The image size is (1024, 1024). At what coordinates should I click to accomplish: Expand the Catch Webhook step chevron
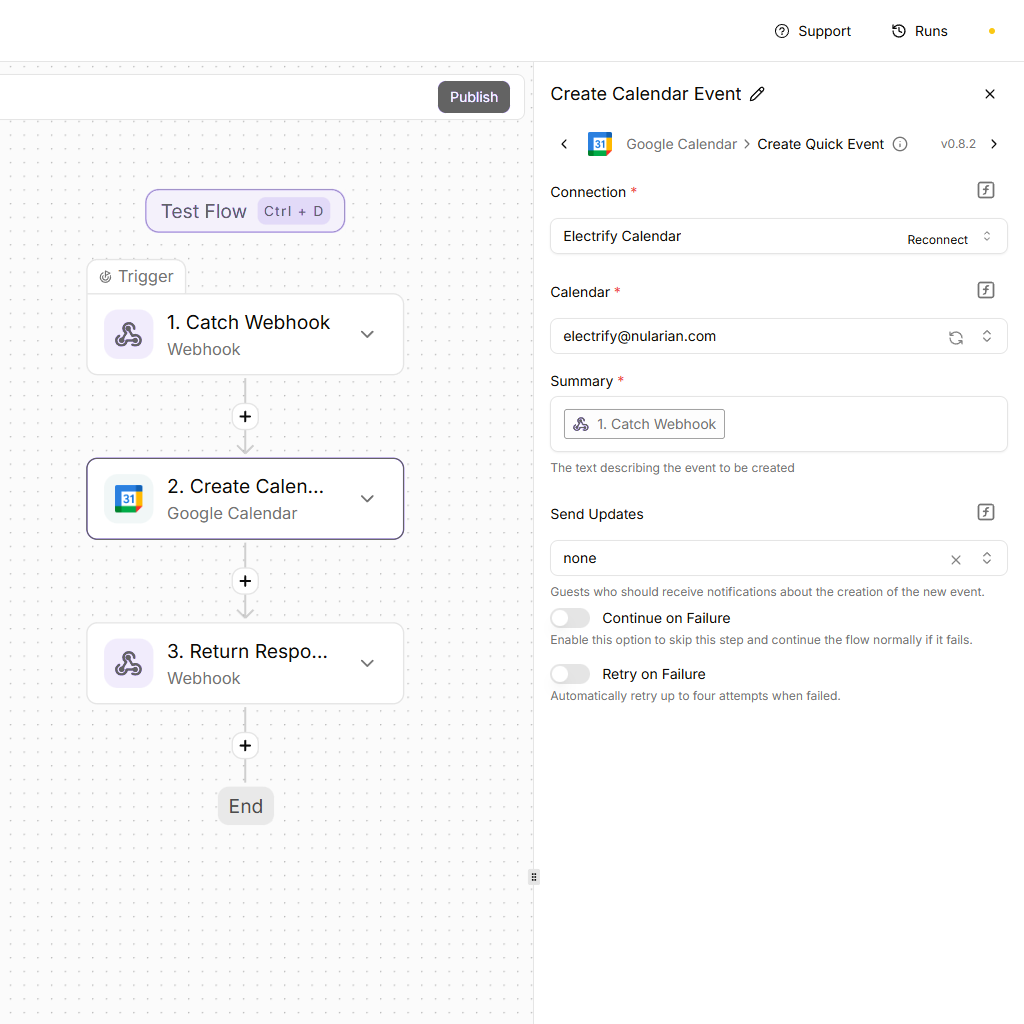click(x=367, y=334)
